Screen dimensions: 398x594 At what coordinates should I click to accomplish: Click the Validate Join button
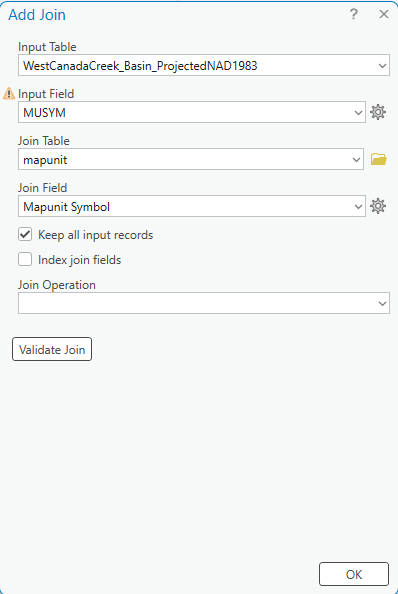(52, 349)
